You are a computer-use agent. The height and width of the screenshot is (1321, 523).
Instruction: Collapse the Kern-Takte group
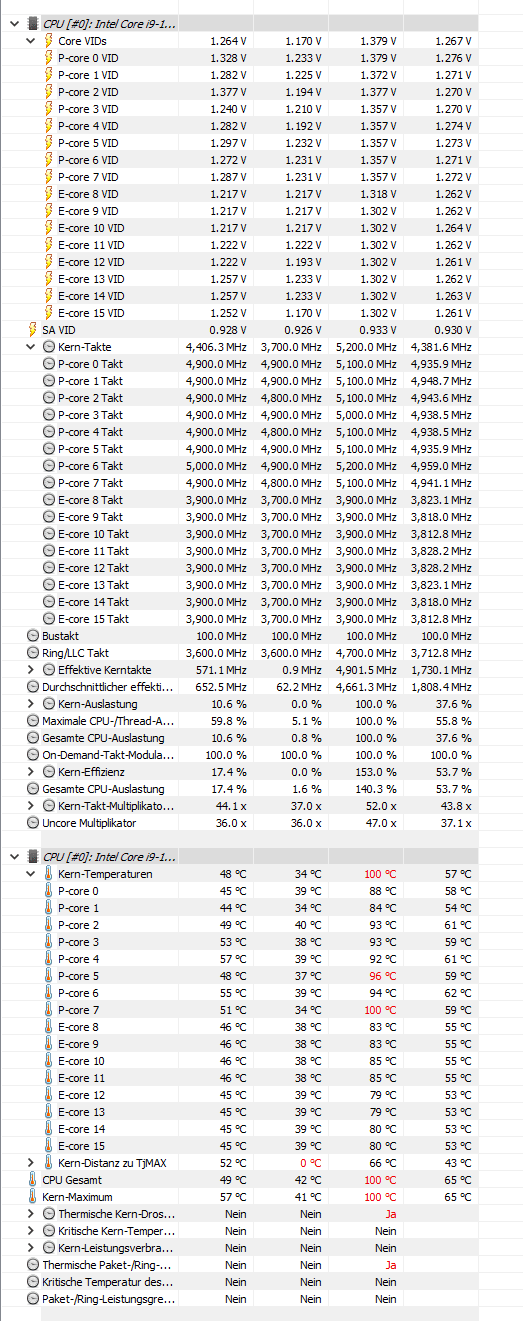point(32,346)
